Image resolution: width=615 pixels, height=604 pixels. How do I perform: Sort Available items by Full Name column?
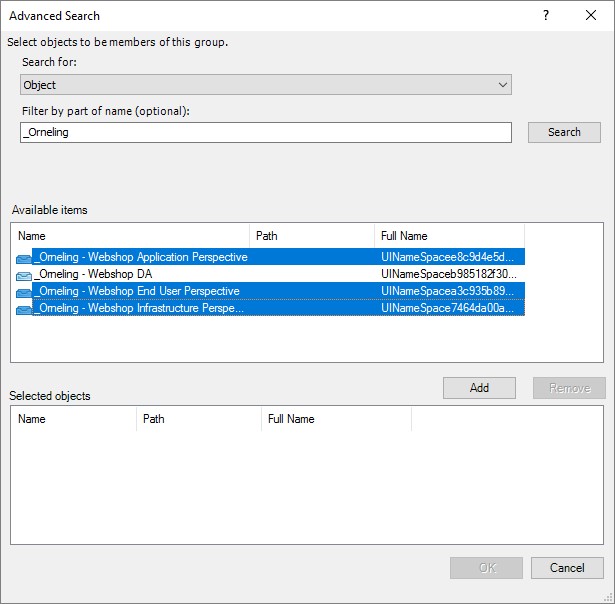pos(449,236)
